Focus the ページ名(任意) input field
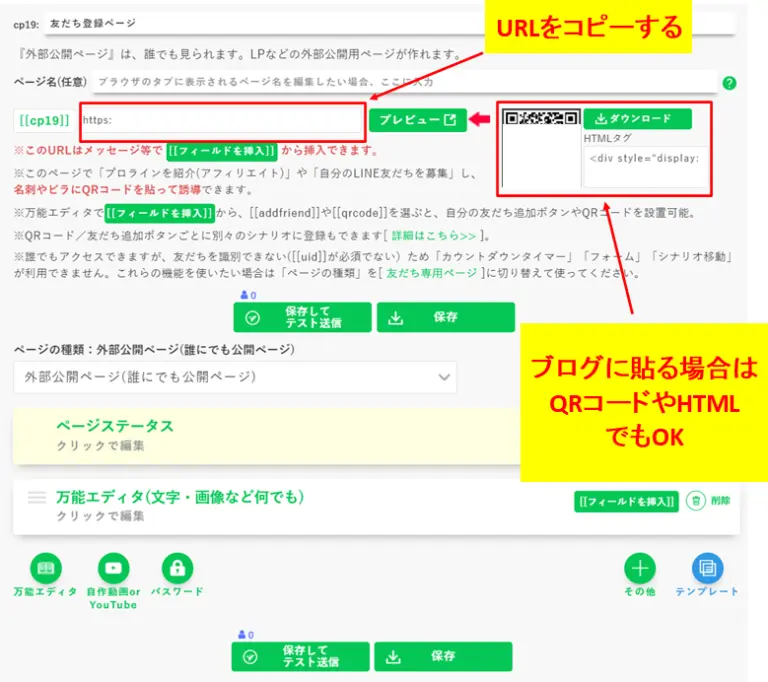 [x=405, y=82]
